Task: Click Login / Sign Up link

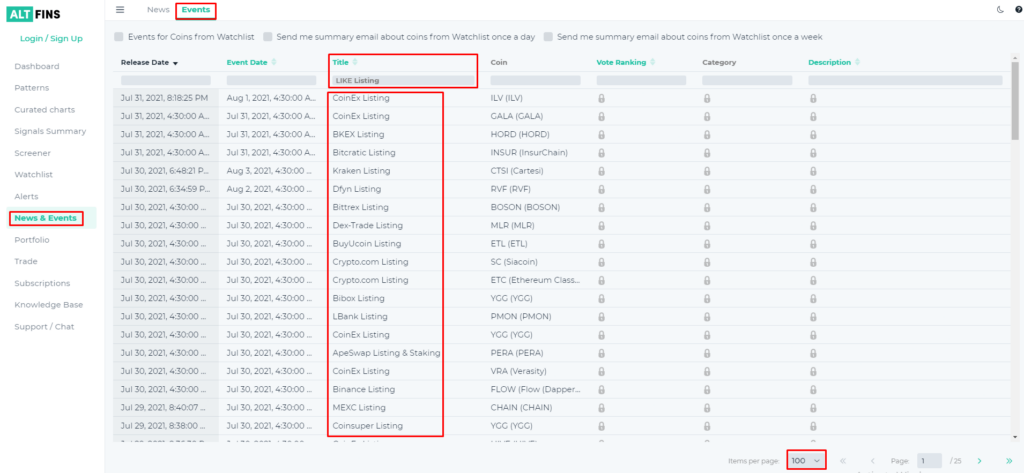Action: [52, 39]
